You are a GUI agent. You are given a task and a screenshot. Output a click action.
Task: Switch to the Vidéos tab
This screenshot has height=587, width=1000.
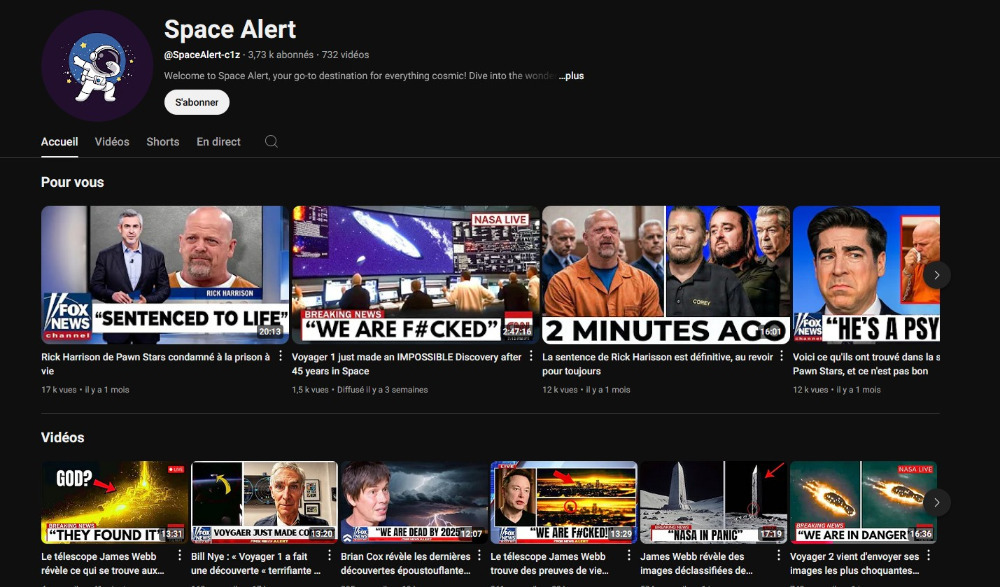(x=112, y=142)
